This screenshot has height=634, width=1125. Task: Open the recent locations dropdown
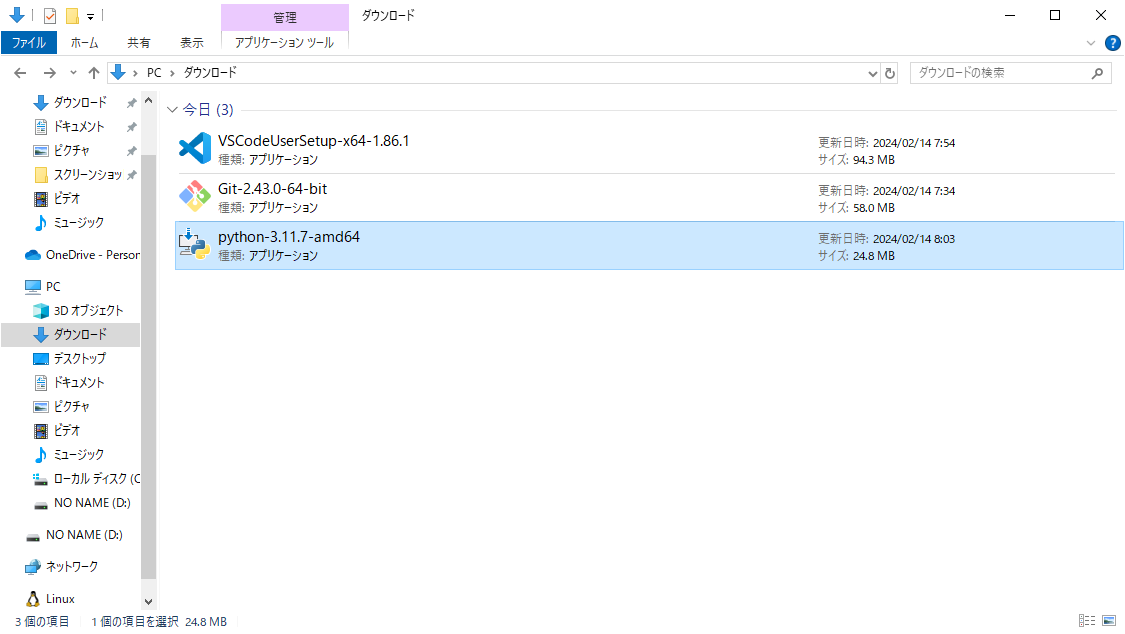click(72, 72)
